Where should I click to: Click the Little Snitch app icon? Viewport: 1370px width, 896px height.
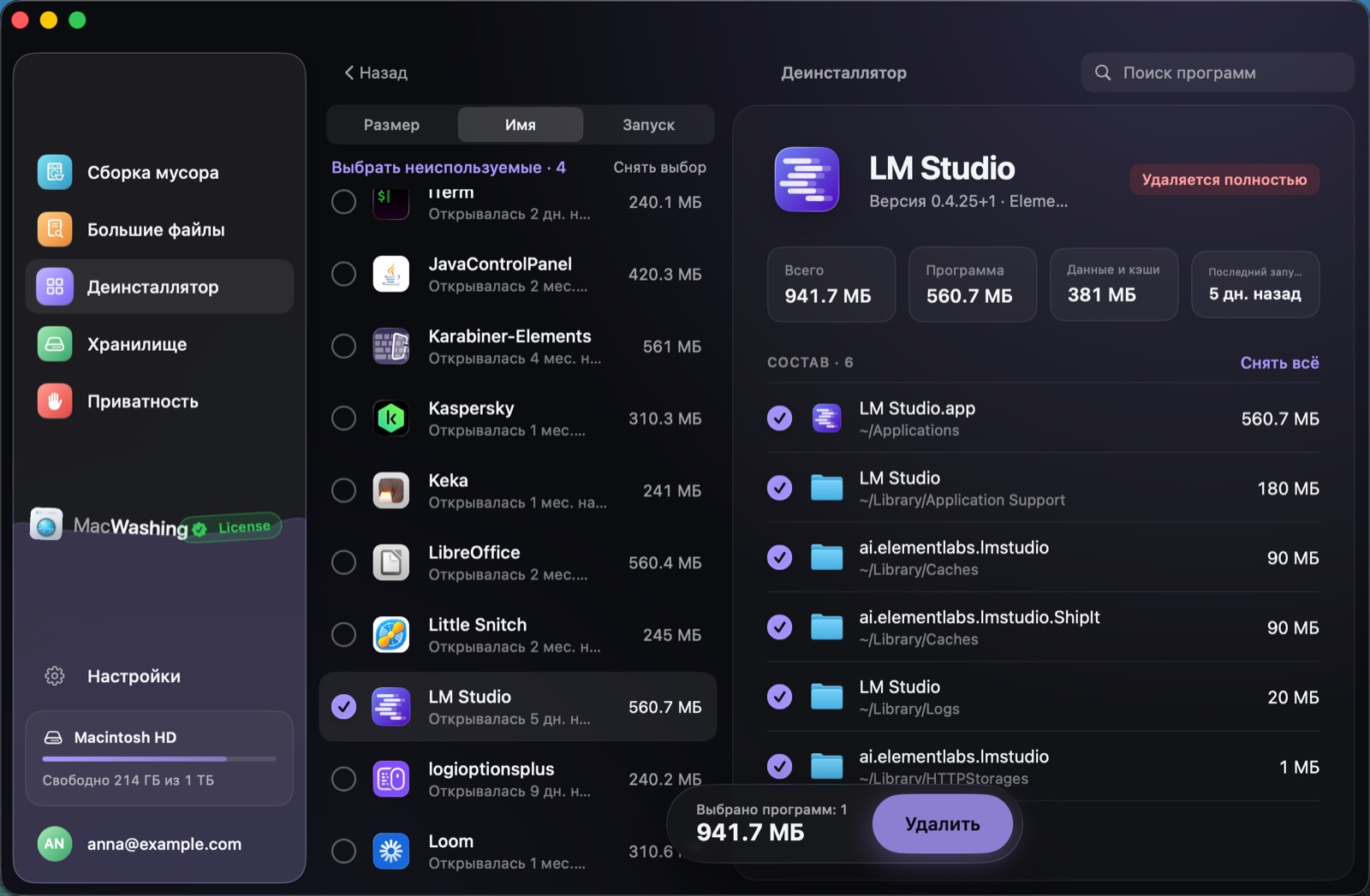click(391, 634)
